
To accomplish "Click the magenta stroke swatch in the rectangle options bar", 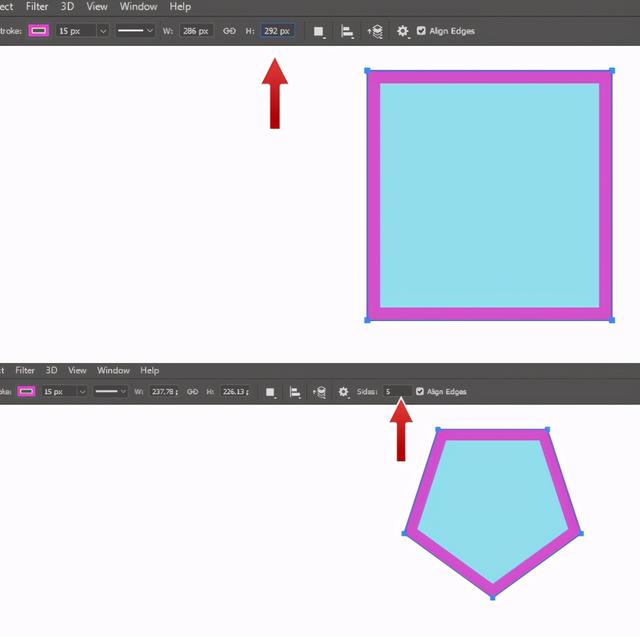I will 38,31.
